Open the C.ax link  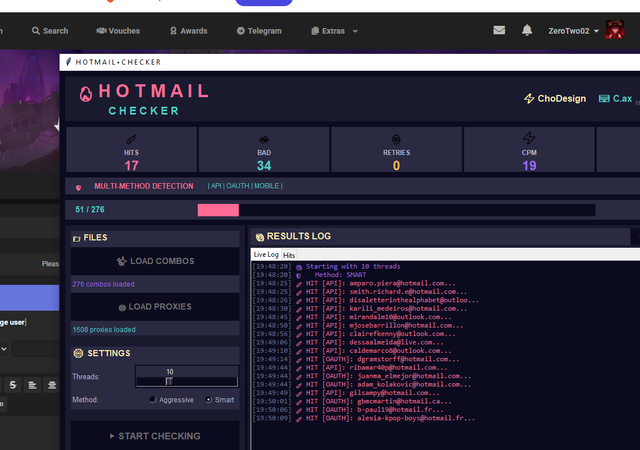(615, 98)
